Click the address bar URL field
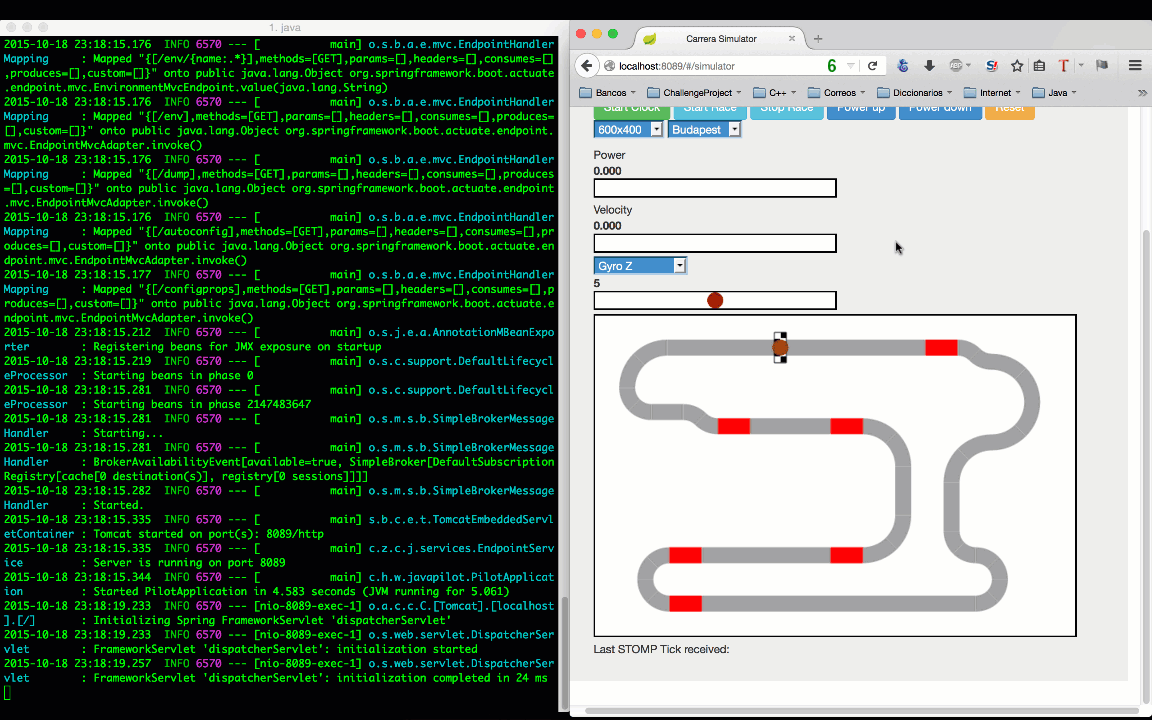1152x720 pixels. 716,66
